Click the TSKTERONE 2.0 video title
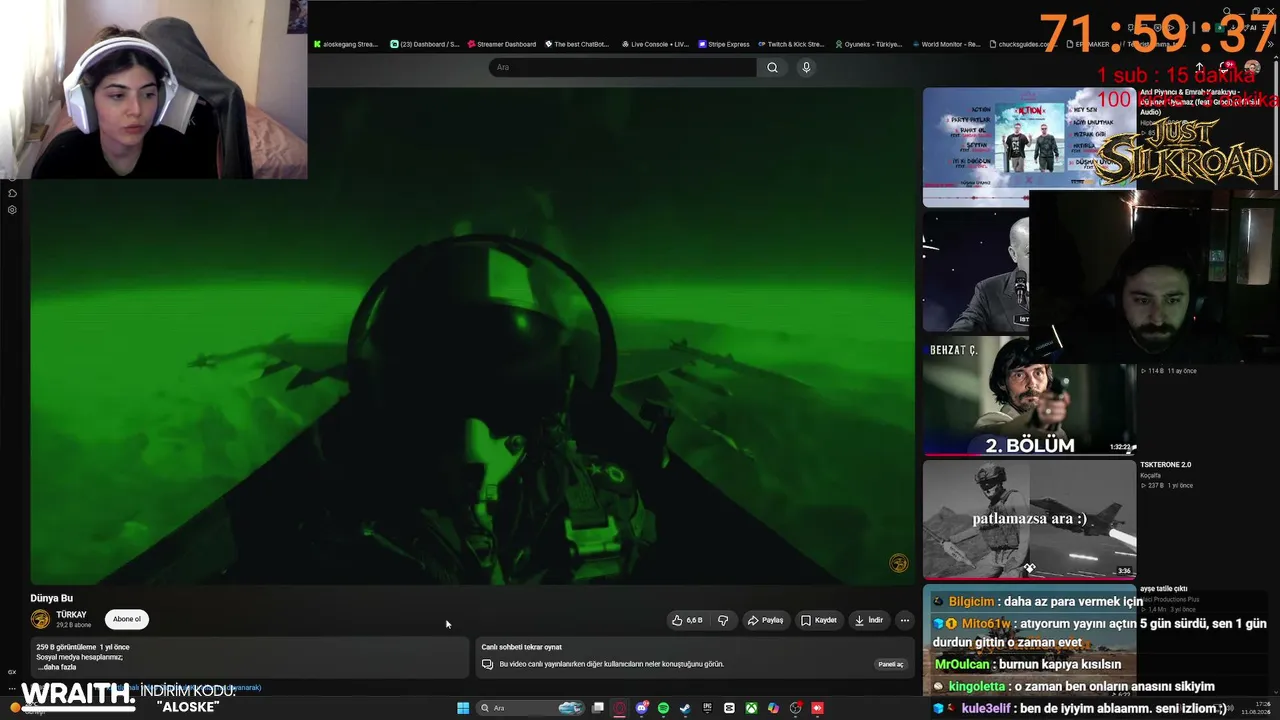This screenshot has height=720, width=1280. coord(1166,465)
